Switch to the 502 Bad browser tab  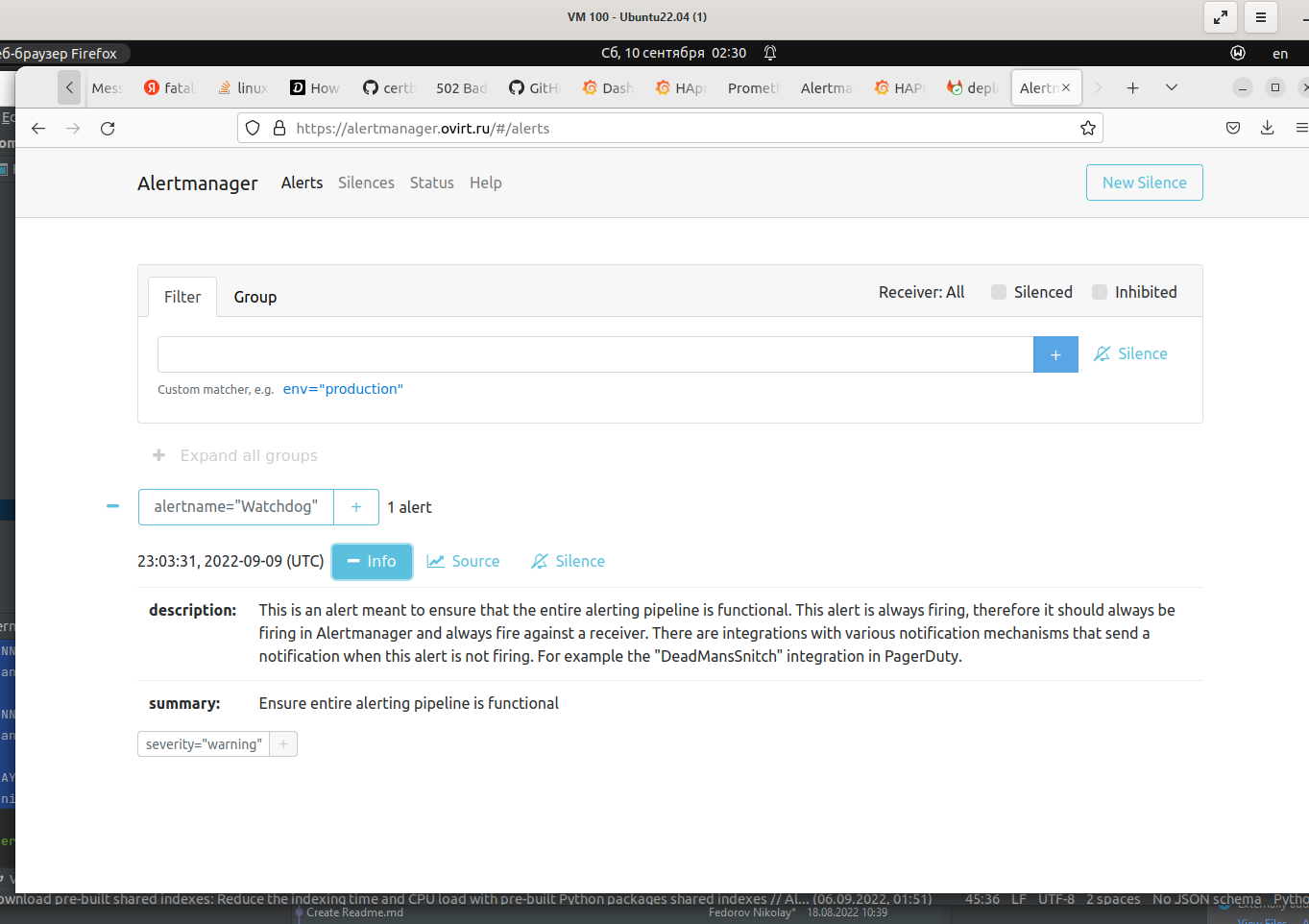point(461,87)
